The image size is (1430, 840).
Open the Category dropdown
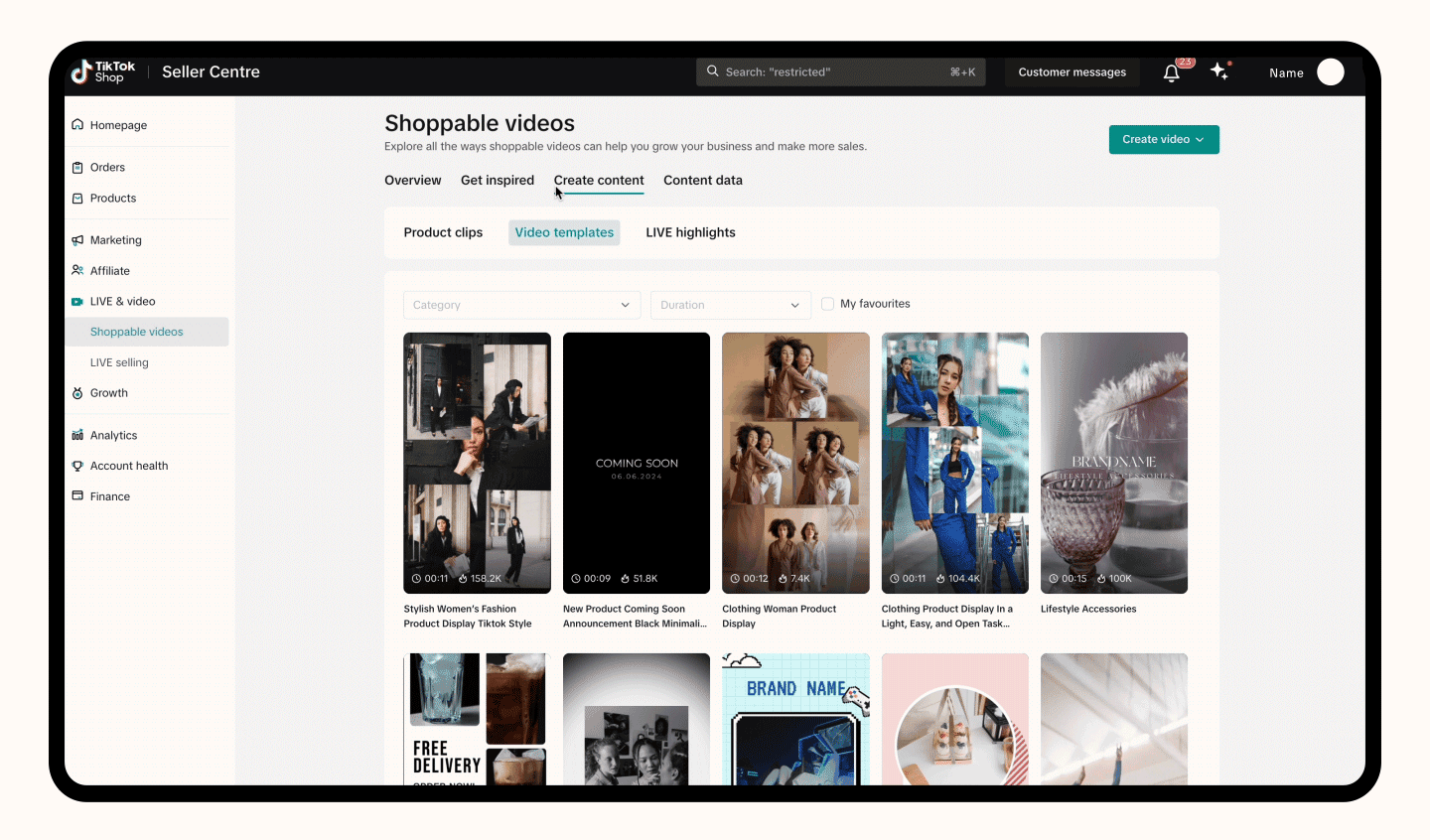pyautogui.click(x=521, y=305)
